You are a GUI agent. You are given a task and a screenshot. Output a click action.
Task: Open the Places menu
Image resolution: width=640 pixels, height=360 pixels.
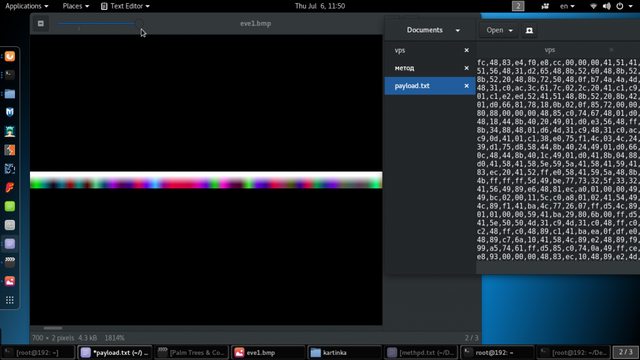76,6
